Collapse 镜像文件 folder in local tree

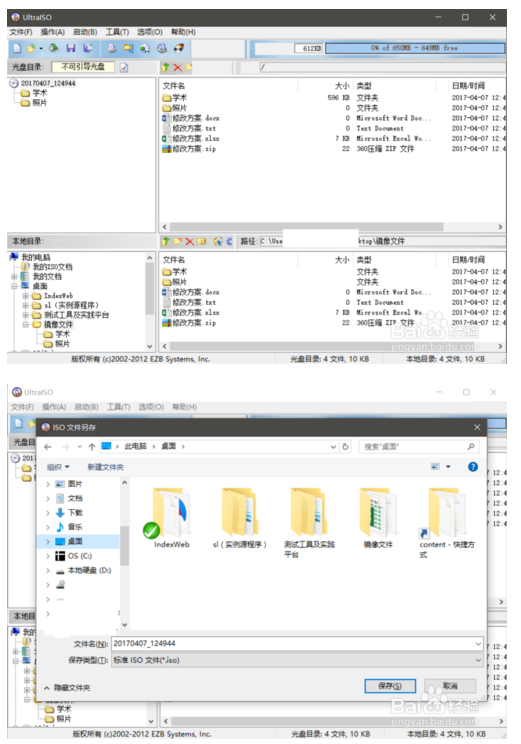tap(26, 325)
